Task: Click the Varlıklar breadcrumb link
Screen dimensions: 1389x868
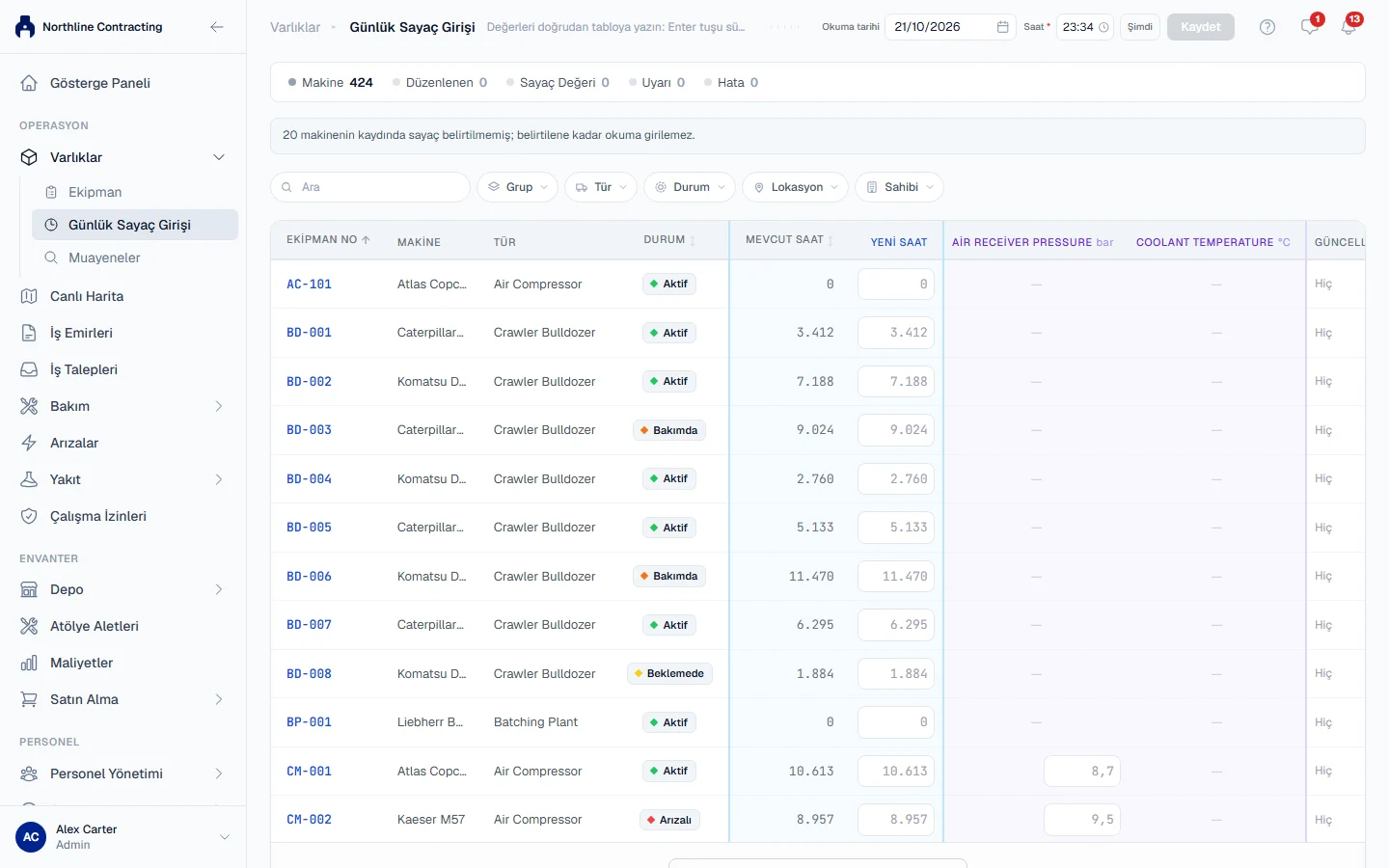Action: tap(295, 27)
